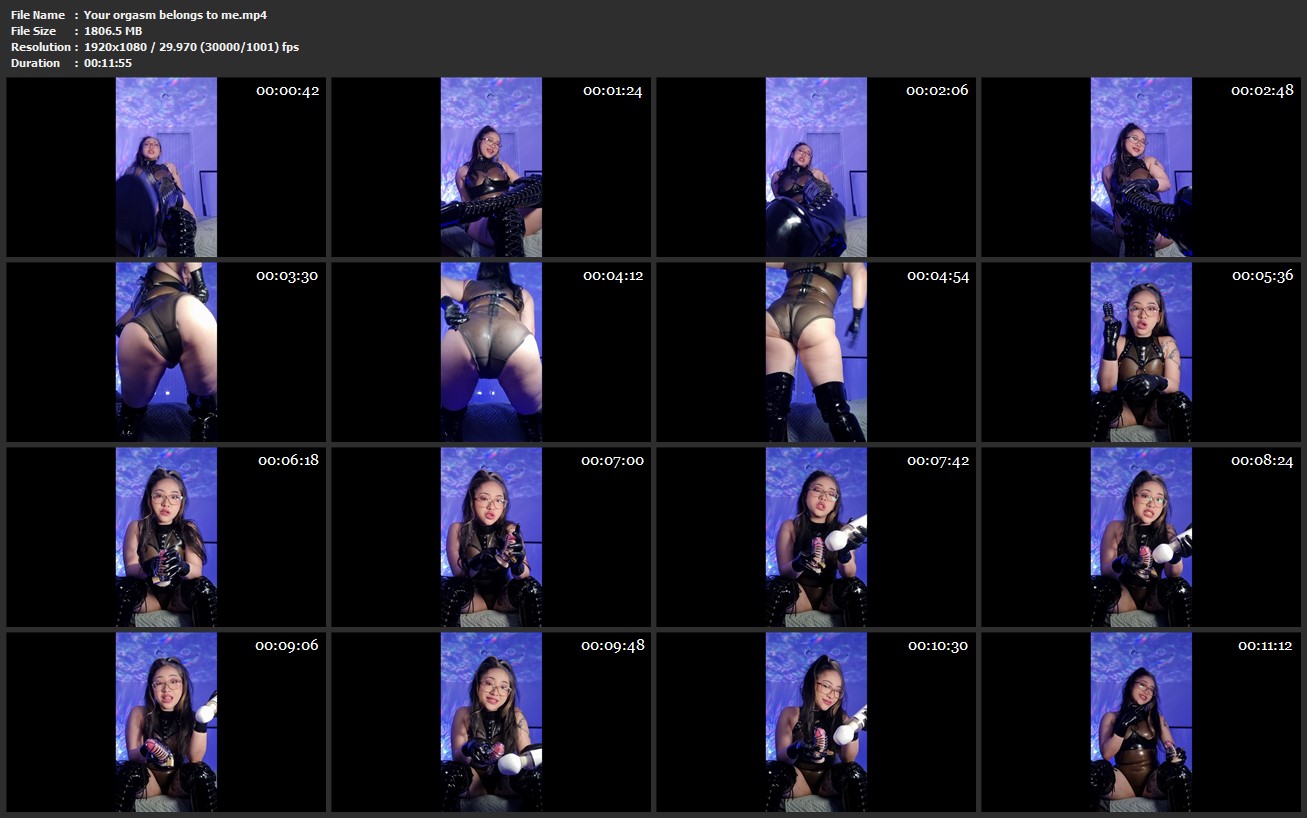The height and width of the screenshot is (818, 1307).
Task: Open the thumbnail frame stamped 00:09:48
Action: click(491, 722)
